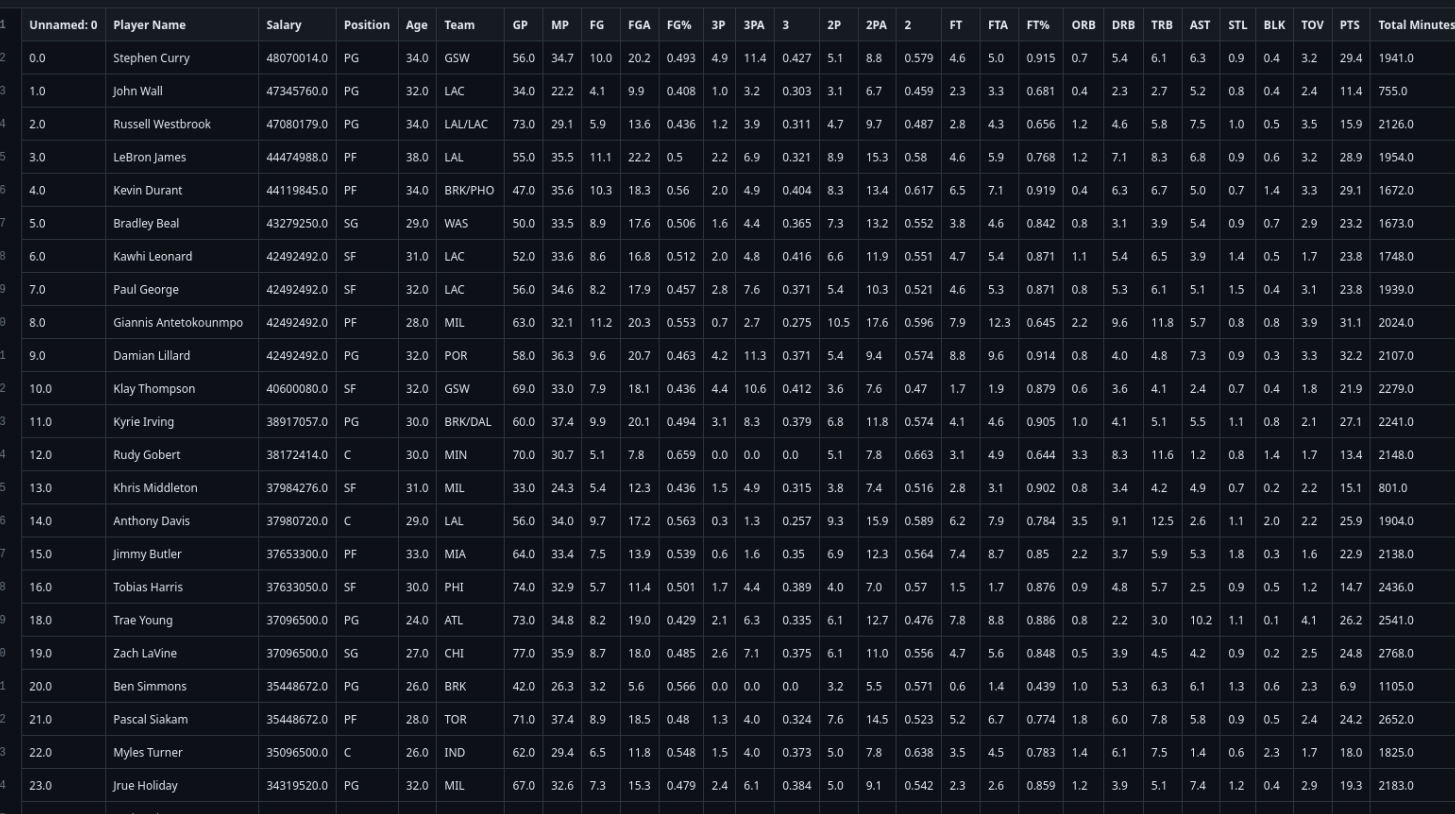Select the Anthony Davis cell
Screen dimensions: 1455x814
point(181,520)
